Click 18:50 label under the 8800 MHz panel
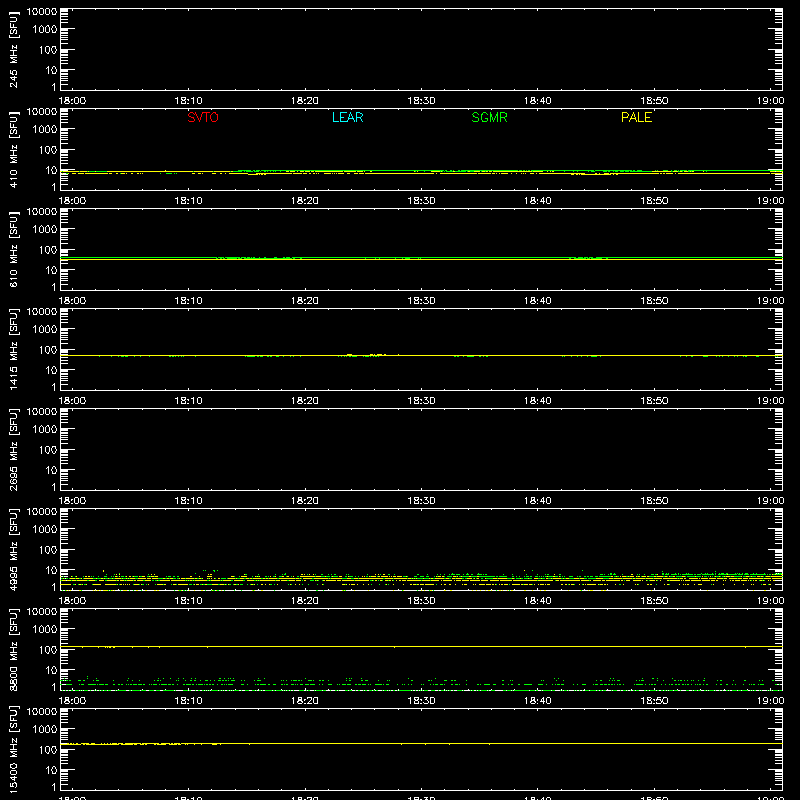This screenshot has height=800, width=800. coord(654,701)
